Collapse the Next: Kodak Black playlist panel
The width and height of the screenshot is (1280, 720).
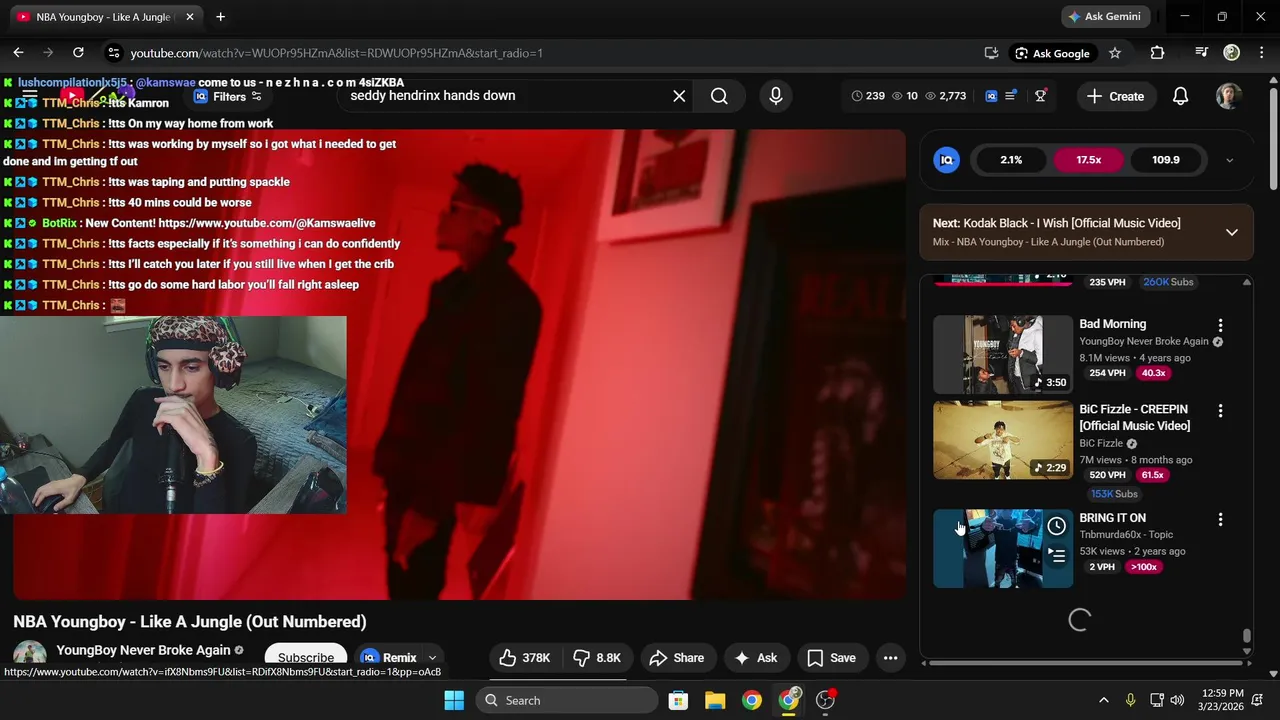pos(1232,232)
